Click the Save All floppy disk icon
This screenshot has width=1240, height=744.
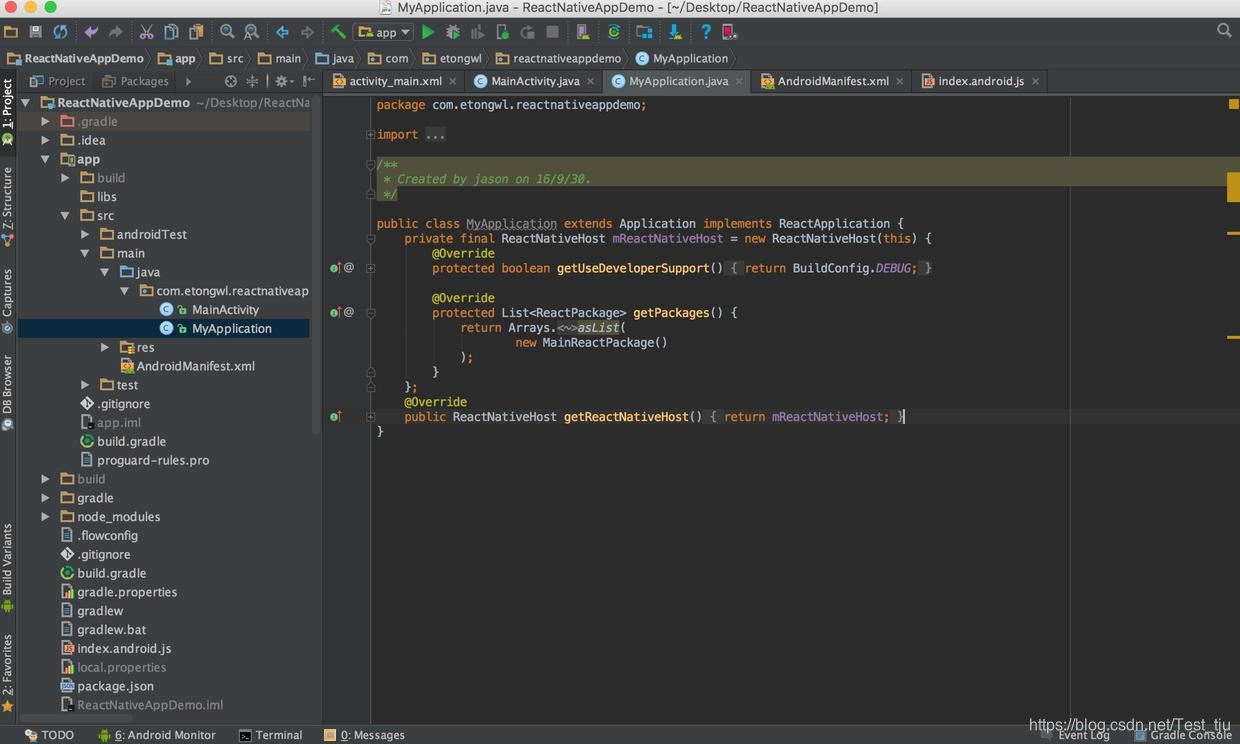tap(35, 32)
